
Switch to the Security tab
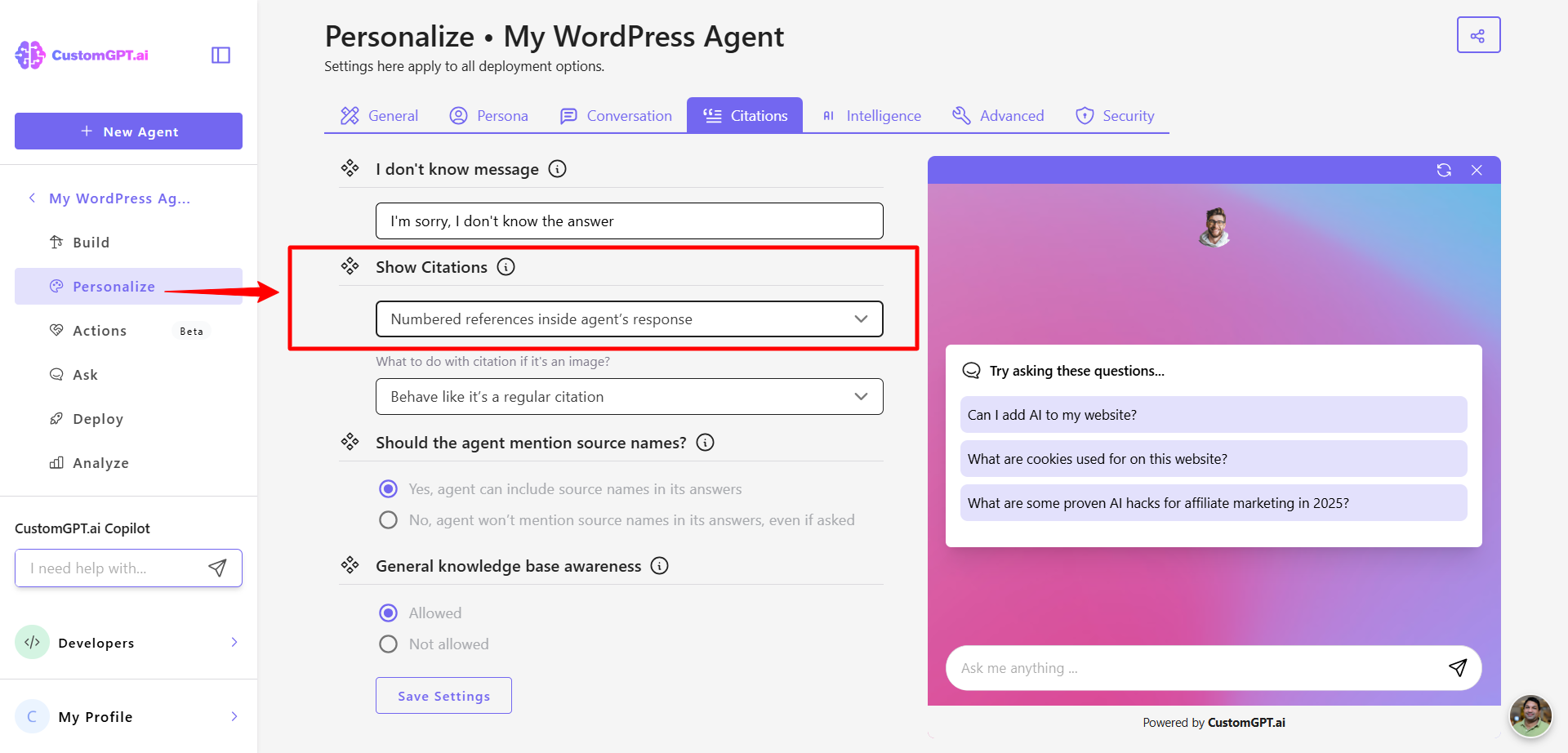(x=1116, y=116)
